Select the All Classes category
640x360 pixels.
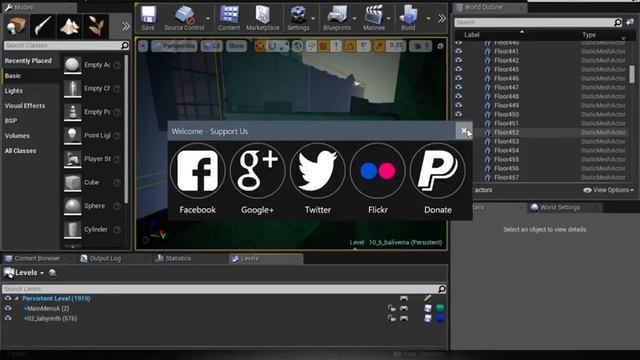tap(20, 151)
